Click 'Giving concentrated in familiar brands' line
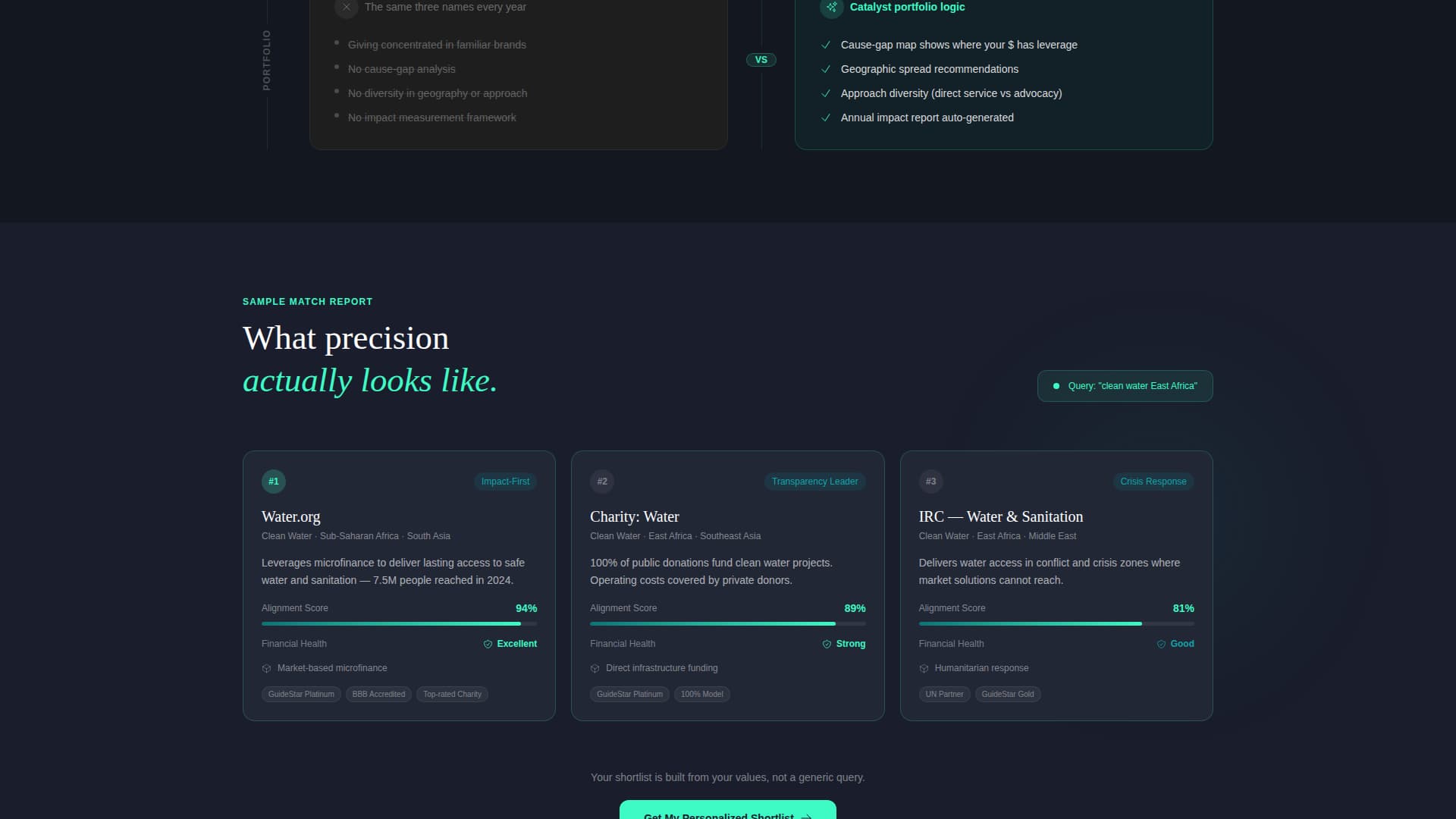Screen dimensions: 1456x819 click(437, 45)
